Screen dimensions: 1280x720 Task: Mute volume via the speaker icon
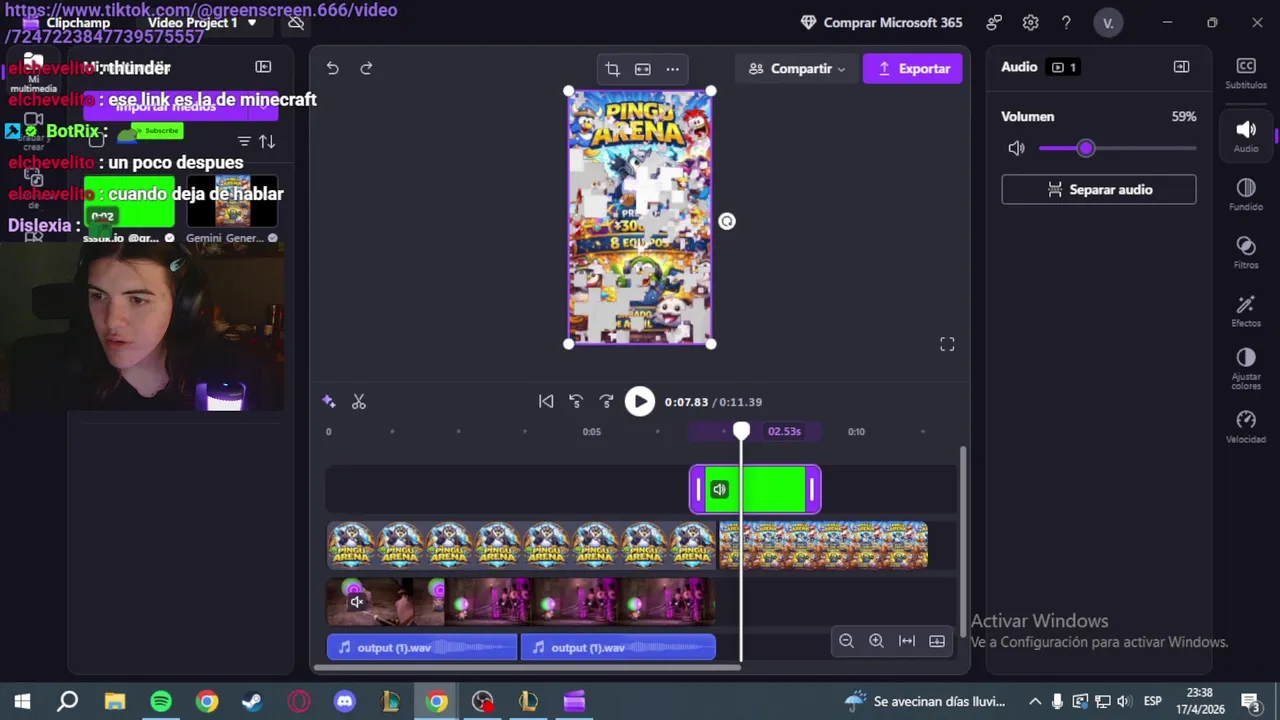[x=1016, y=148]
